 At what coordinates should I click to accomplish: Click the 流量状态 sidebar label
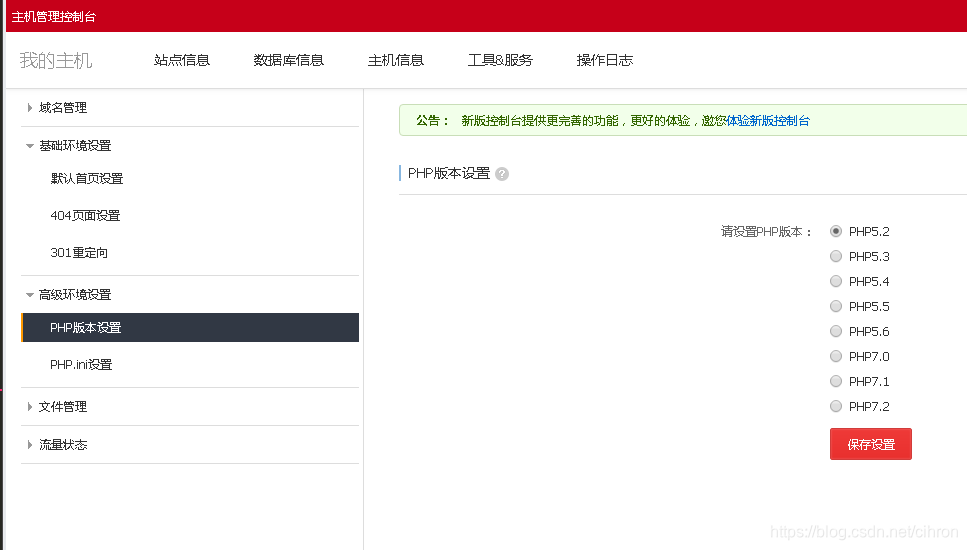(x=63, y=445)
